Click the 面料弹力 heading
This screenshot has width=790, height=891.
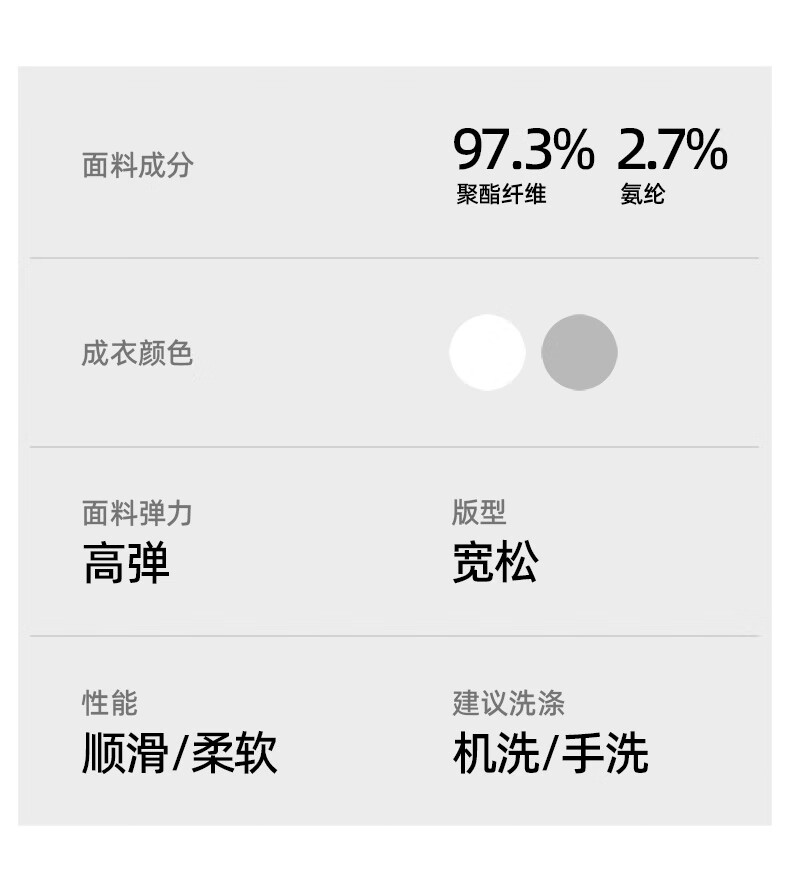pyautogui.click(x=137, y=513)
